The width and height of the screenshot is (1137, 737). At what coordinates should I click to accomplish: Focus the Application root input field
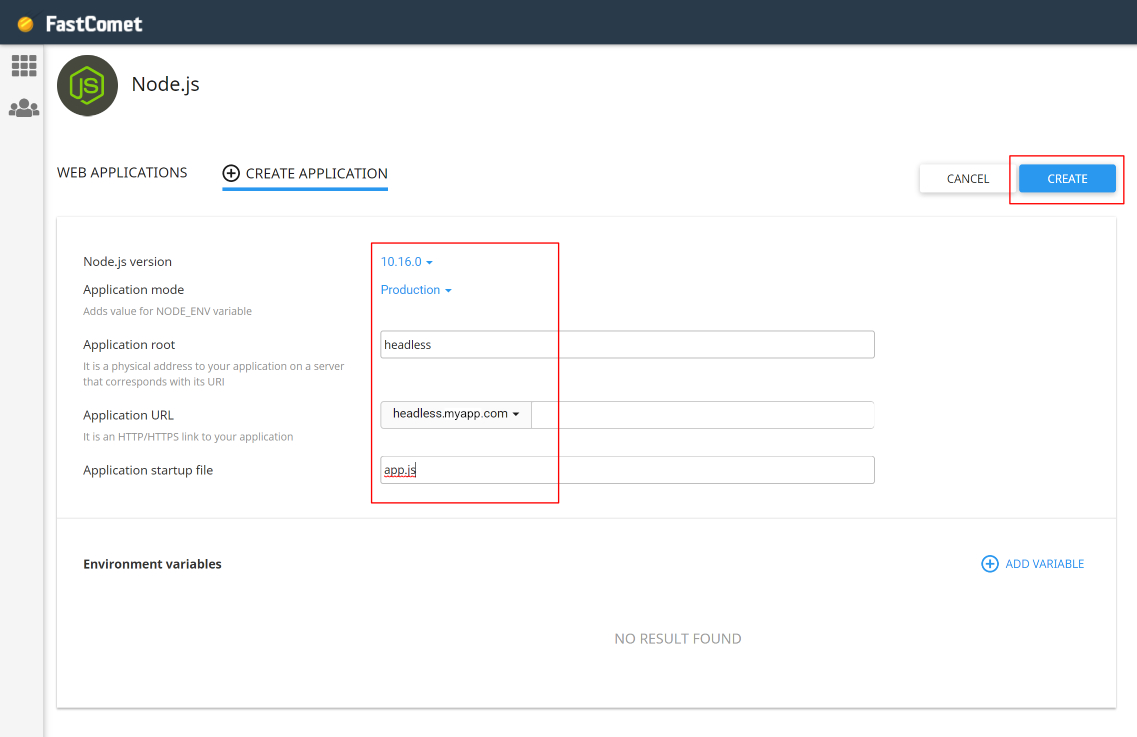(627, 345)
